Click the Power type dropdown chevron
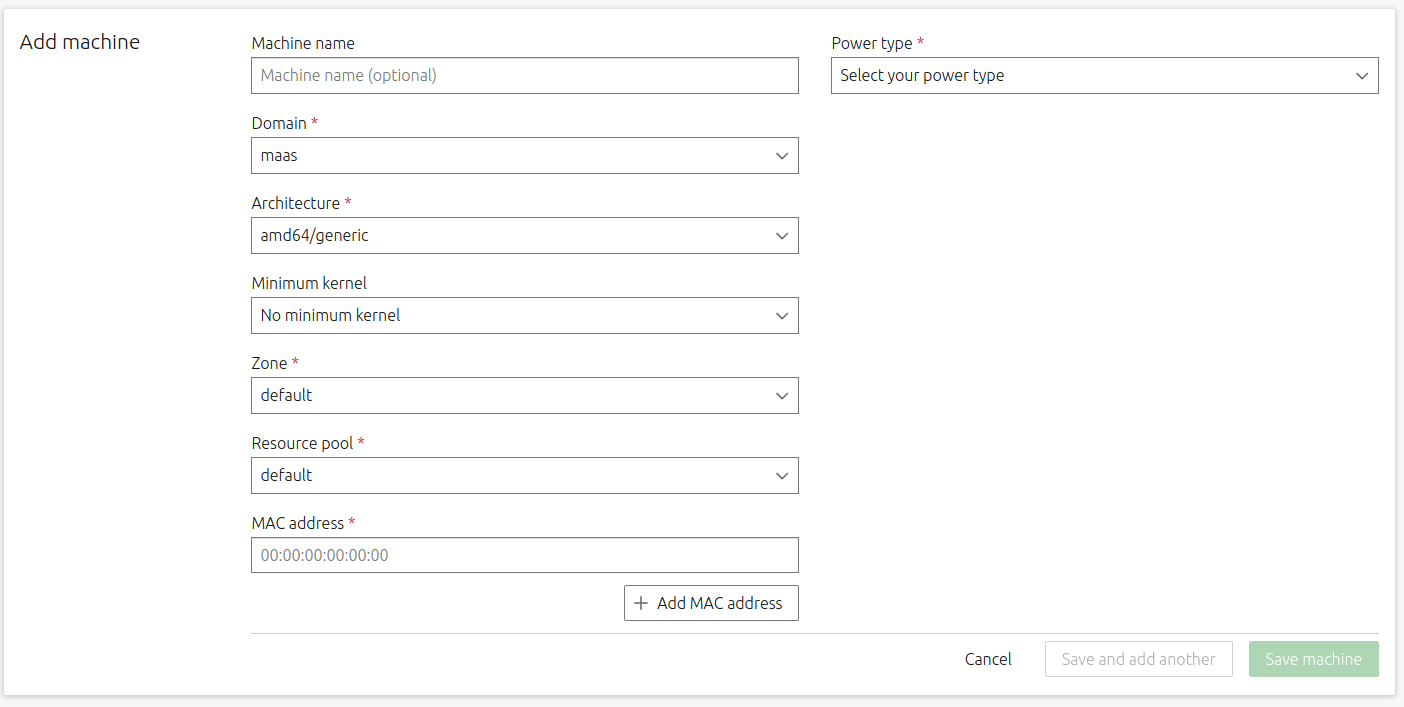This screenshot has height=707, width=1404. point(1361,75)
